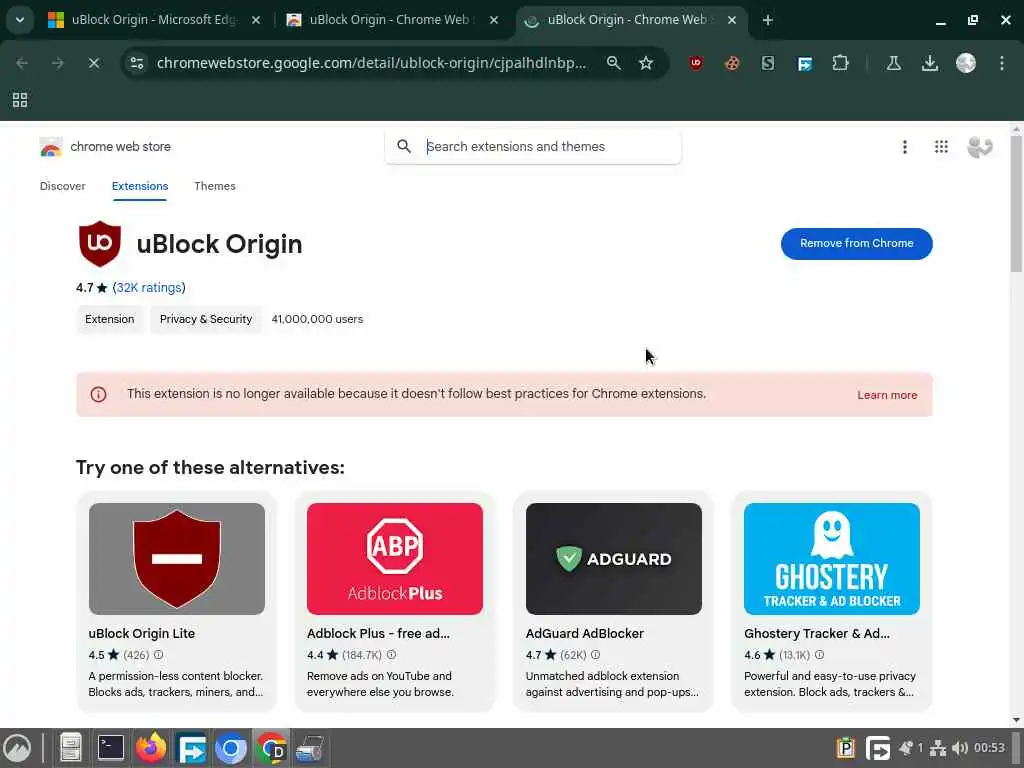Open the AdGuard AdBlocker thumbnail
Screen dimensions: 1024x768
click(x=614, y=558)
